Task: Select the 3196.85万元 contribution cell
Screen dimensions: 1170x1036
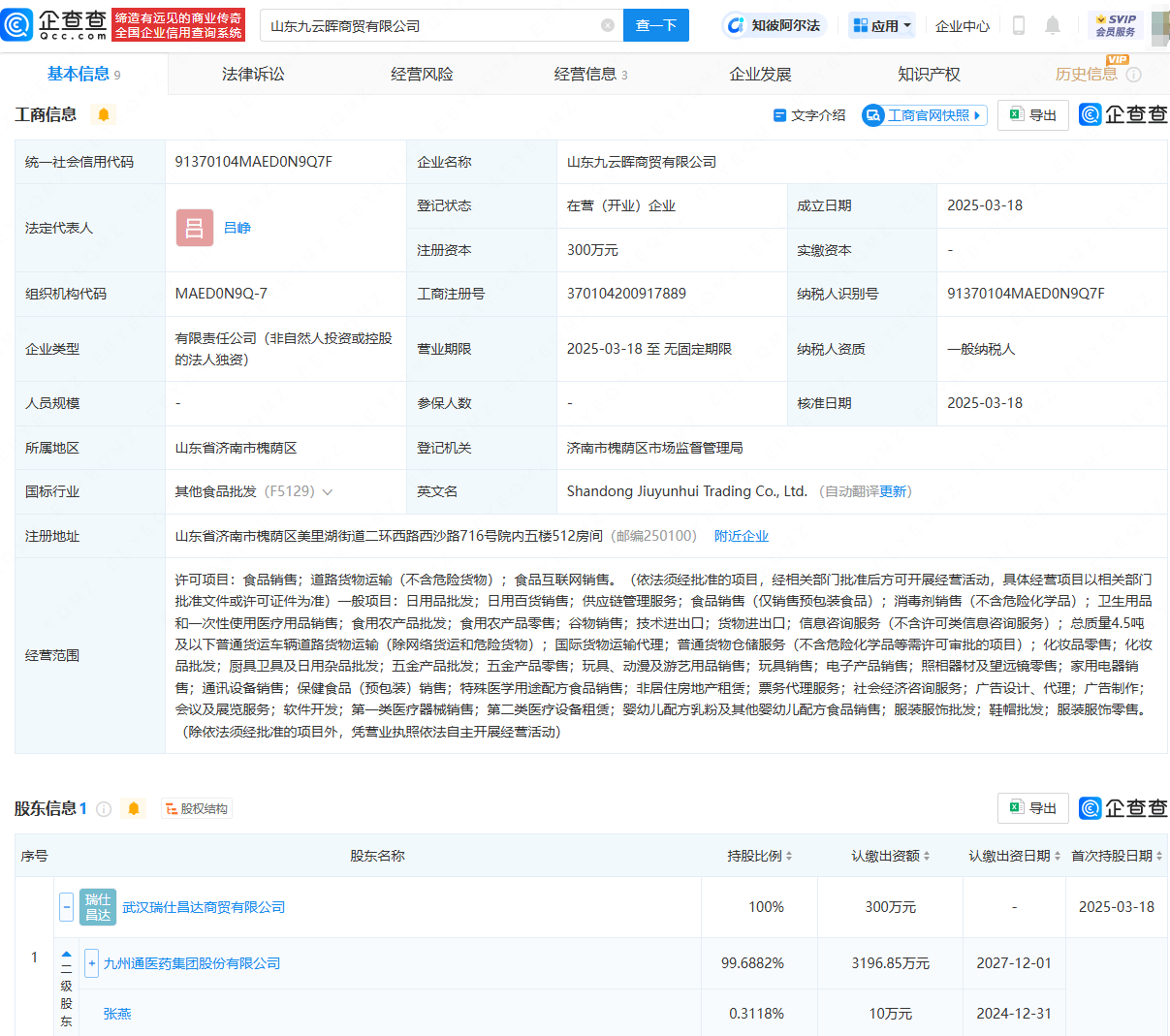Action: pos(890,963)
